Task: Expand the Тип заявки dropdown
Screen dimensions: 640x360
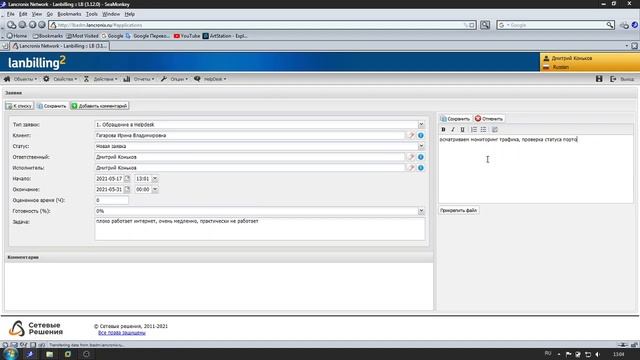Action: click(421, 124)
